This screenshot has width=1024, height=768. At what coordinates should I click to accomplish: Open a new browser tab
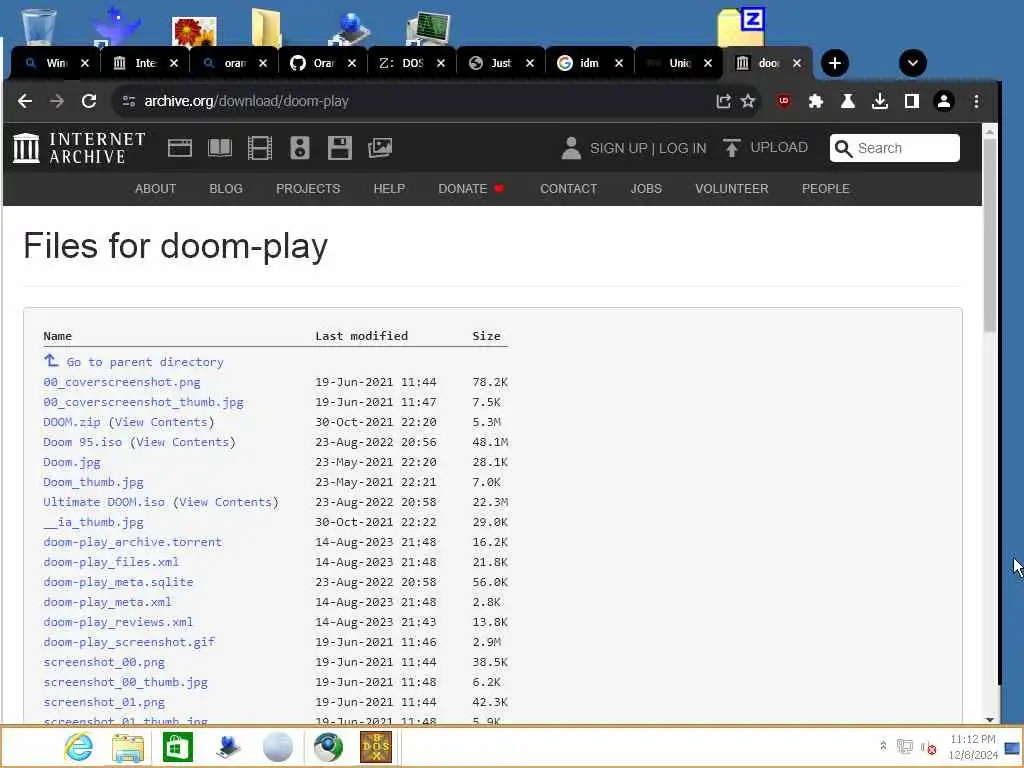(835, 63)
